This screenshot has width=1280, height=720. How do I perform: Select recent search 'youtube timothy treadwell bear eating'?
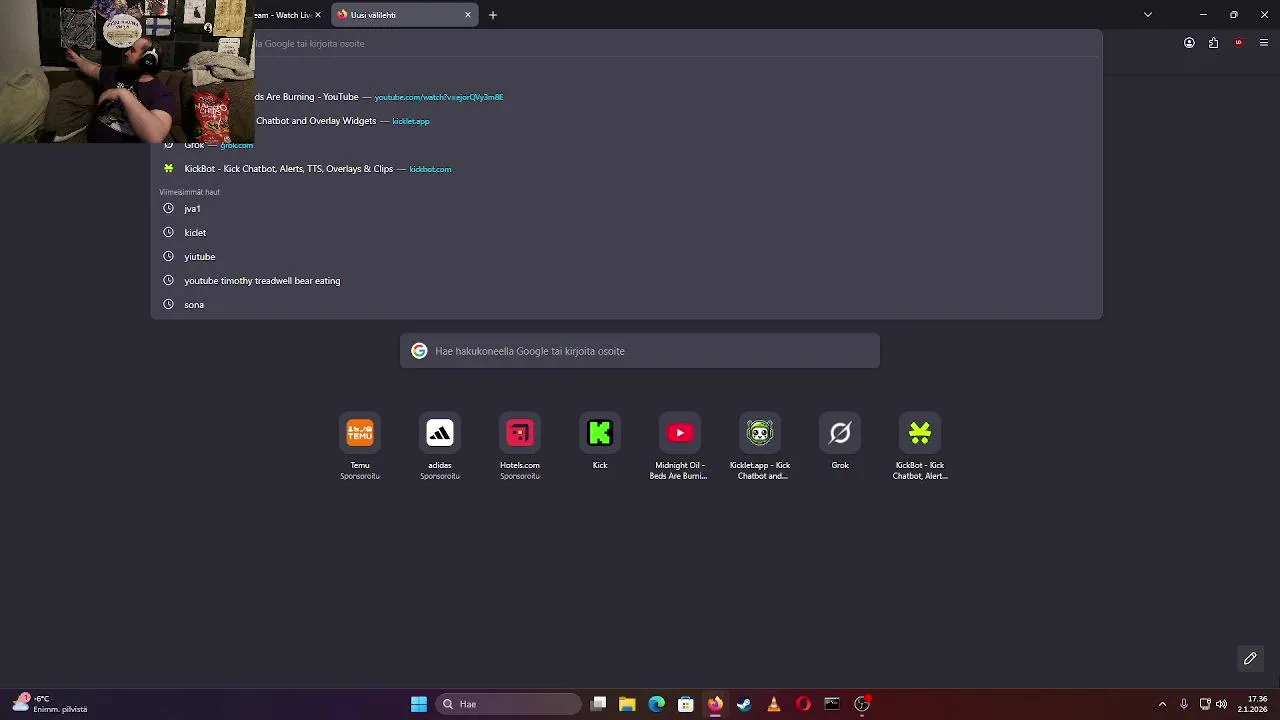627,280
